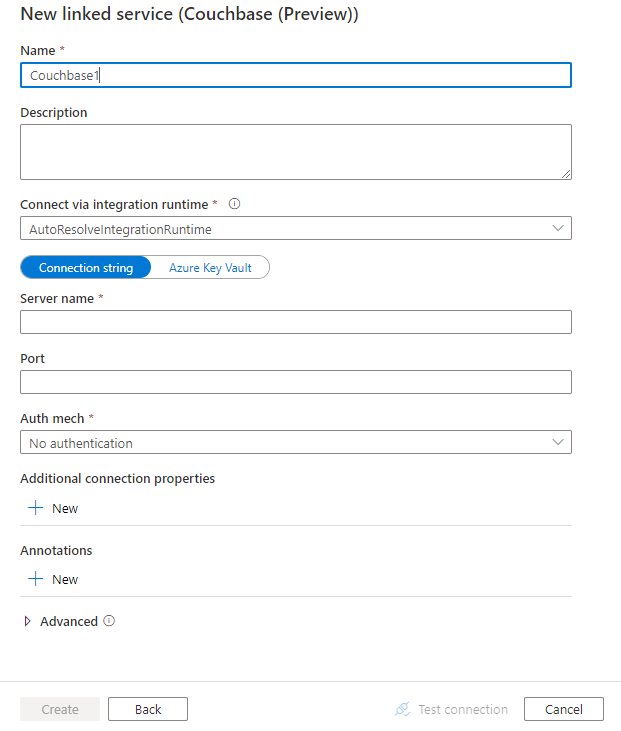Focus the Name input field
This screenshot has width=621, height=731.
(296, 75)
